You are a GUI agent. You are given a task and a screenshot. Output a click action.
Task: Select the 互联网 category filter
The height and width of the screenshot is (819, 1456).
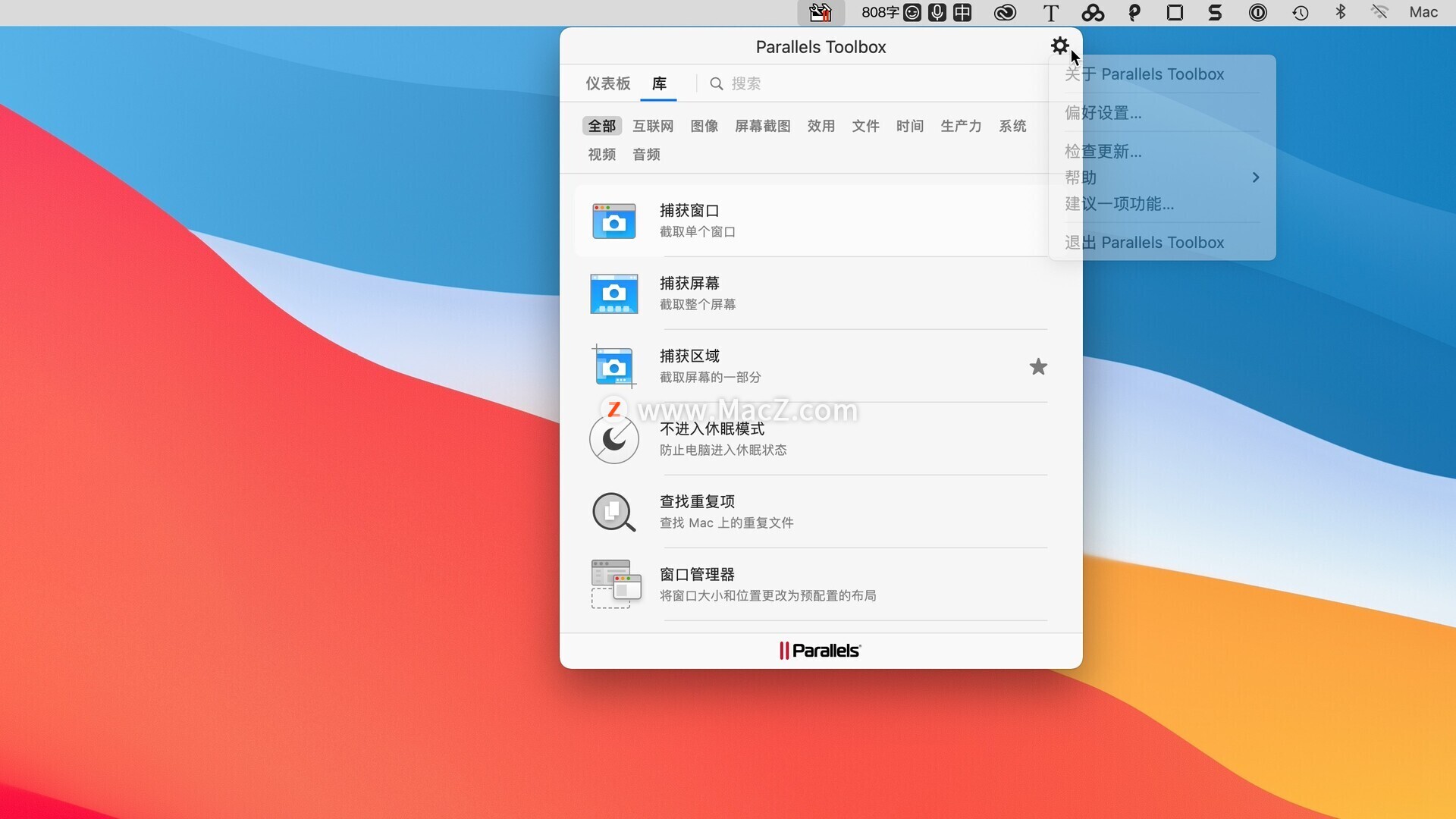tap(653, 126)
